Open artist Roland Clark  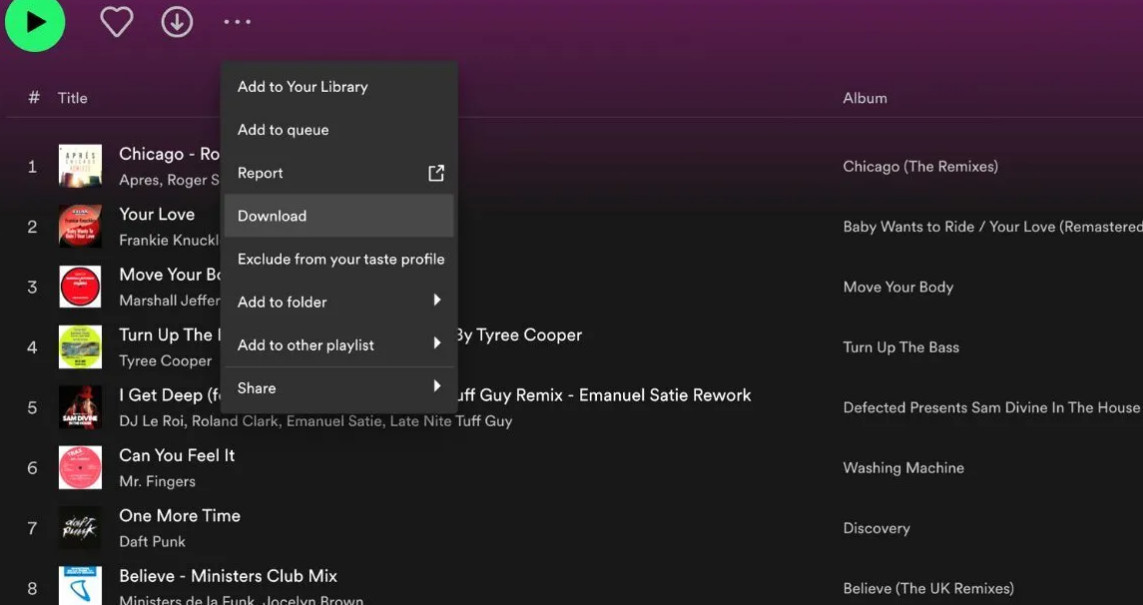point(235,421)
